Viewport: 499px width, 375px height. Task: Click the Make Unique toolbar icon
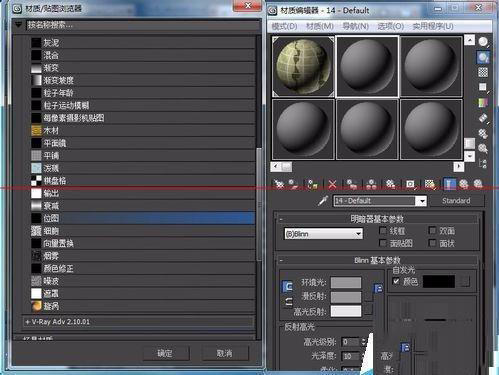click(371, 184)
